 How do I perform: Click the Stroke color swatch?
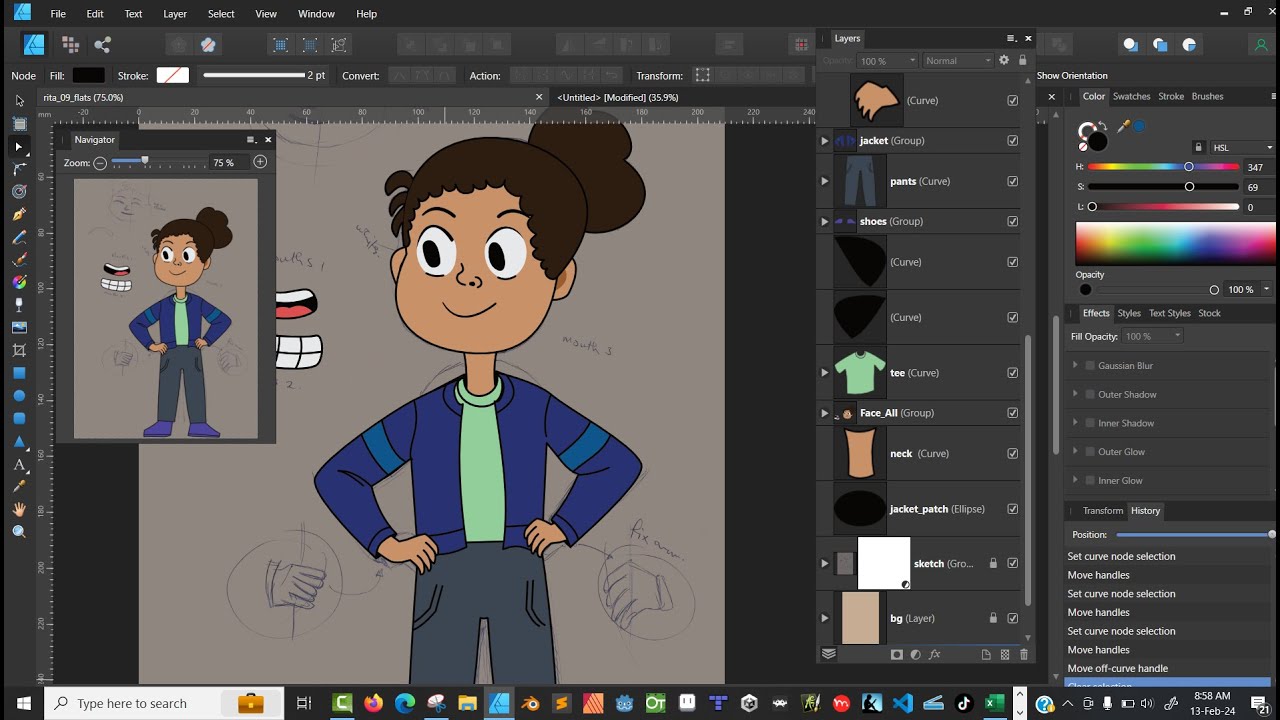(172, 75)
